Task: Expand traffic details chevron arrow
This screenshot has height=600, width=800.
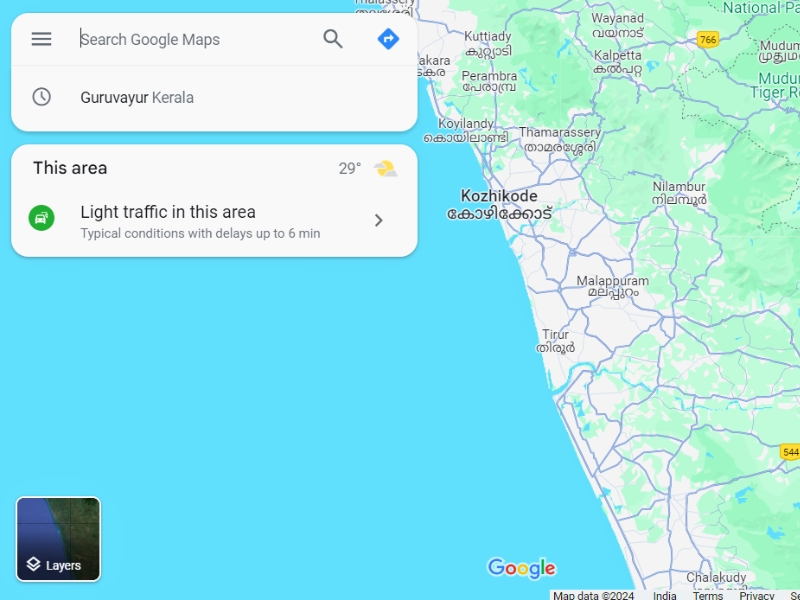Action: click(x=379, y=220)
